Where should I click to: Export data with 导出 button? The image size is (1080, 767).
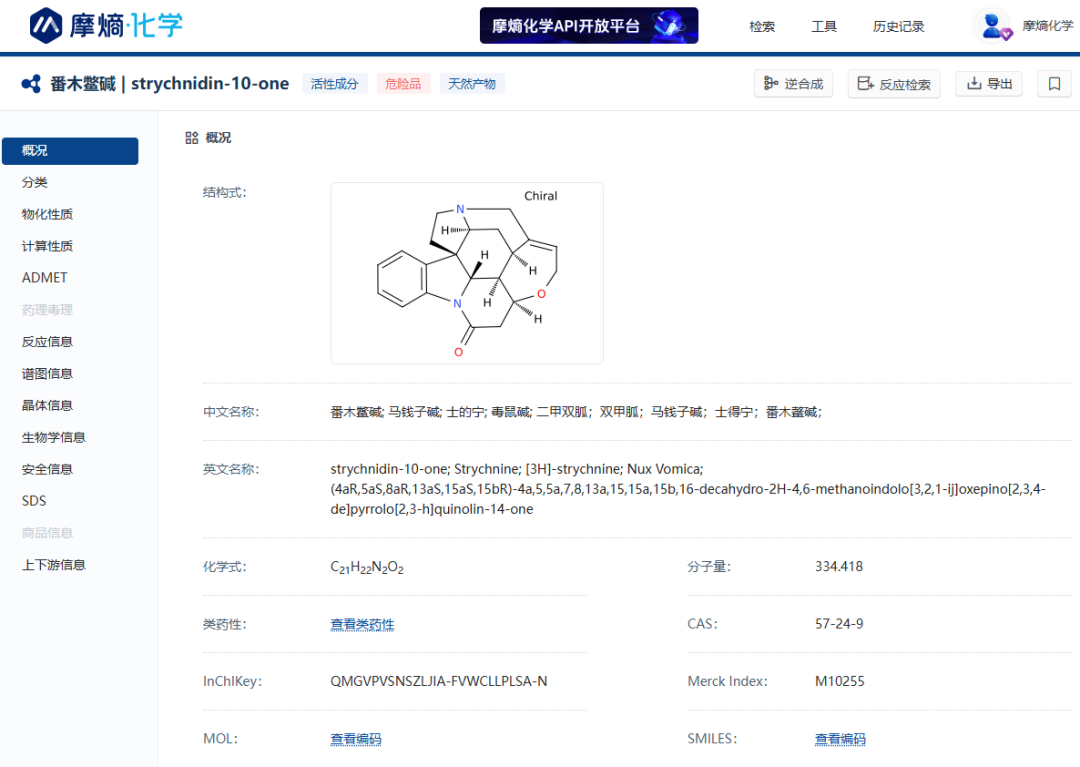pyautogui.click(x=989, y=84)
